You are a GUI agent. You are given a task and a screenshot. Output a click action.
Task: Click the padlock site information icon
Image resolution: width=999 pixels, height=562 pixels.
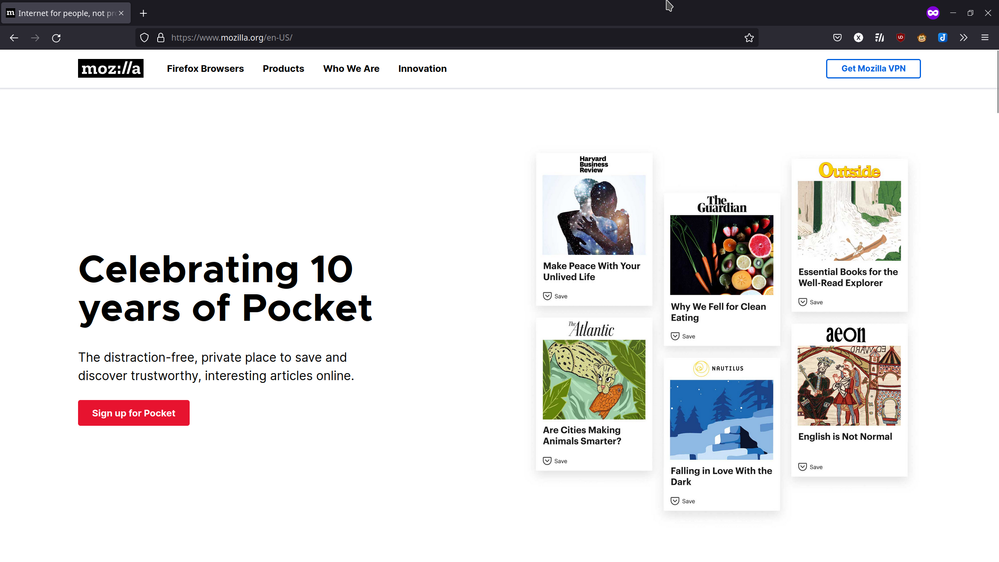(160, 38)
